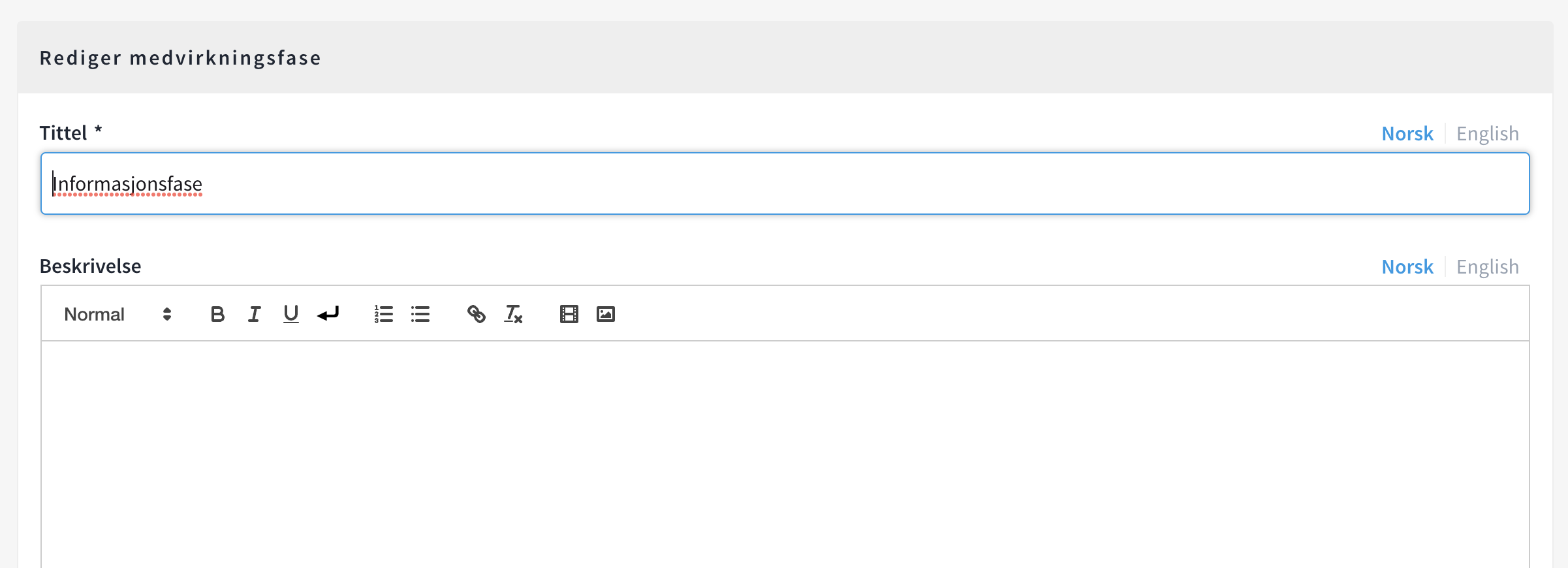Select Norsk for the Tittel field
Image resolution: width=1568 pixels, height=568 pixels.
point(1407,134)
